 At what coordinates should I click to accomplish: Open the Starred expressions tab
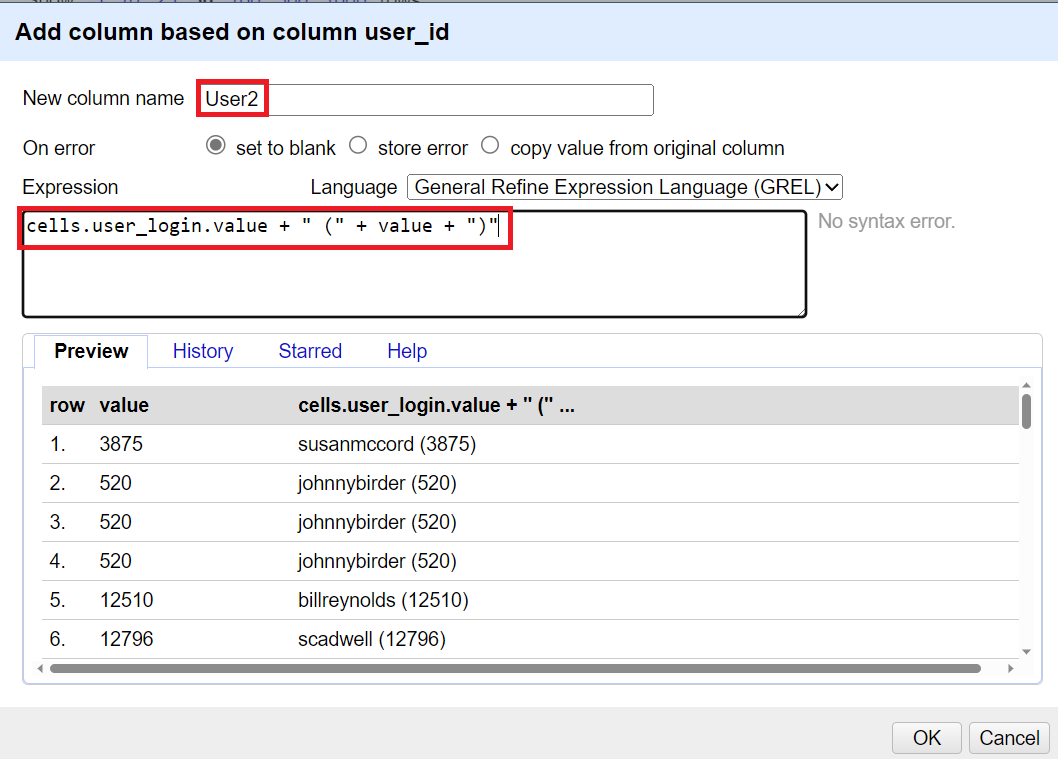coord(309,351)
